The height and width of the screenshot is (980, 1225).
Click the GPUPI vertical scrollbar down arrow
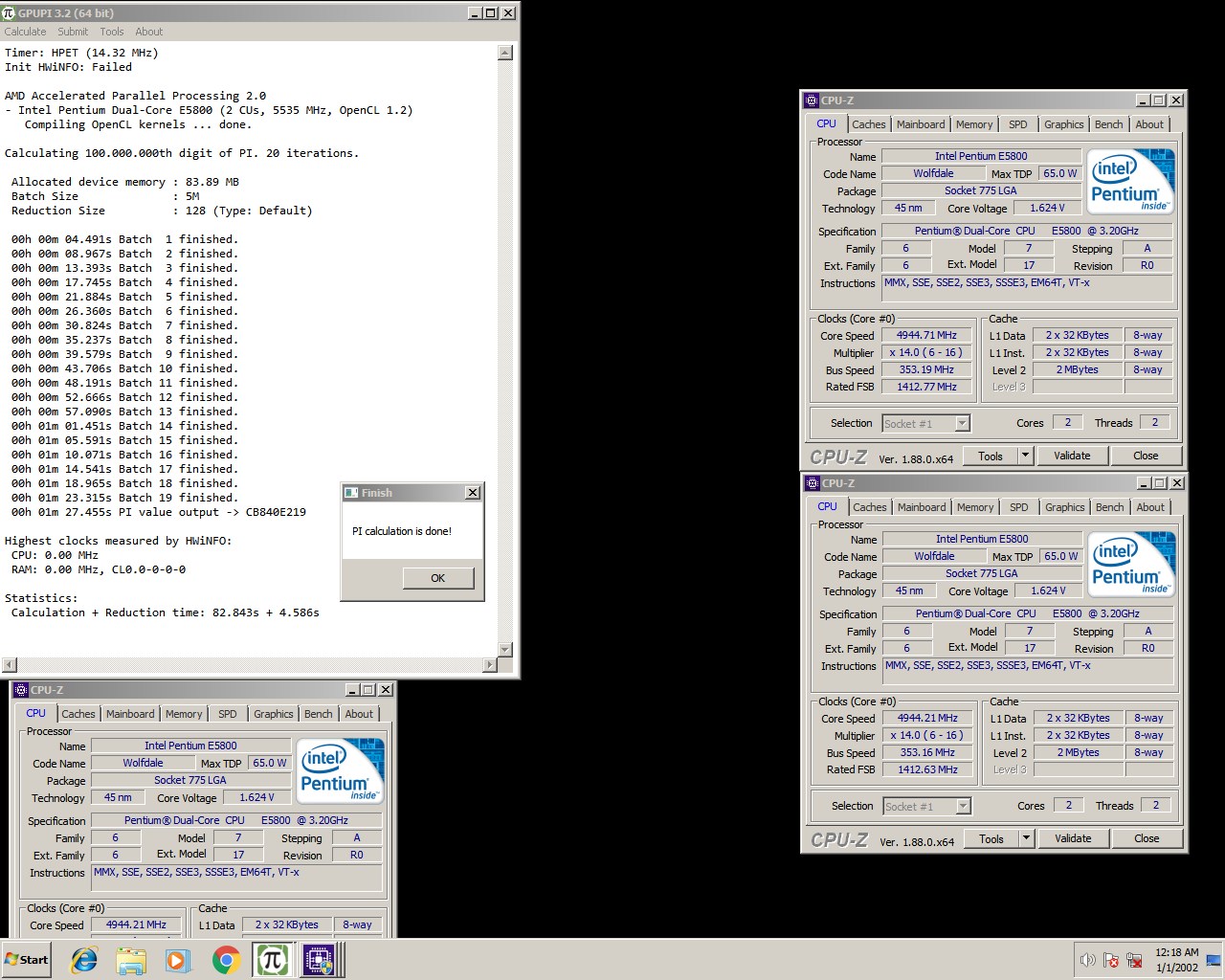(505, 650)
